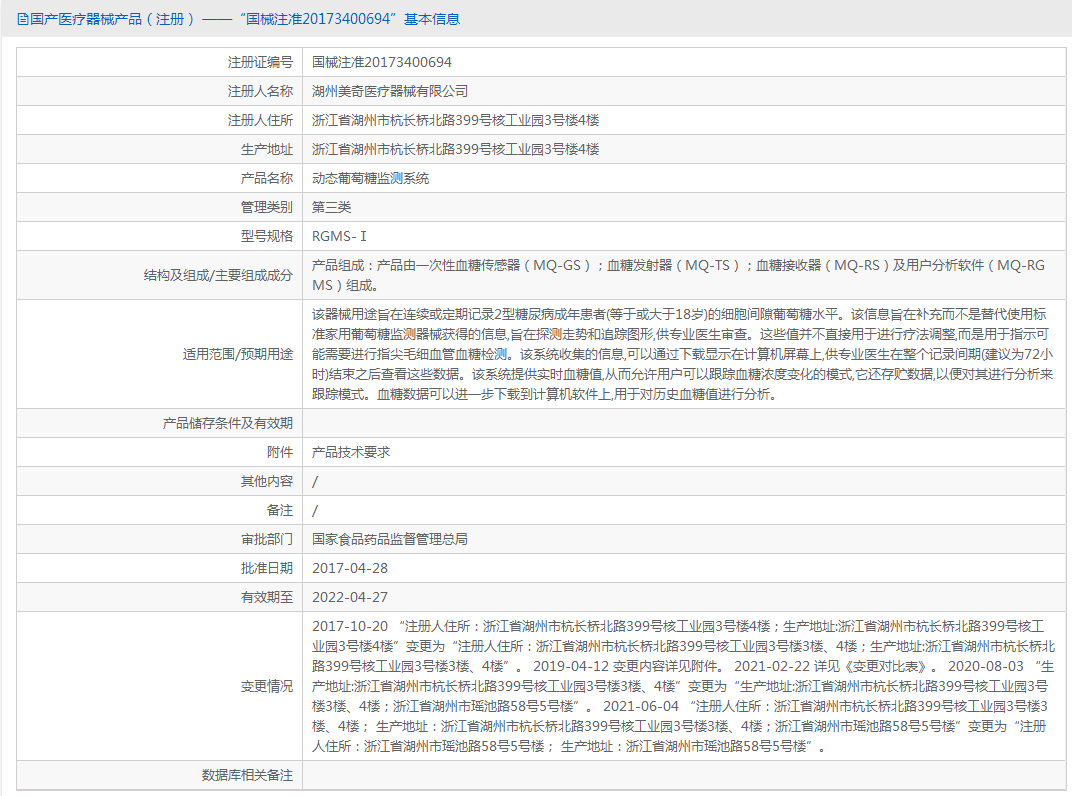Select the 生产地址 label
This screenshot has width=1072, height=796.
click(267, 149)
